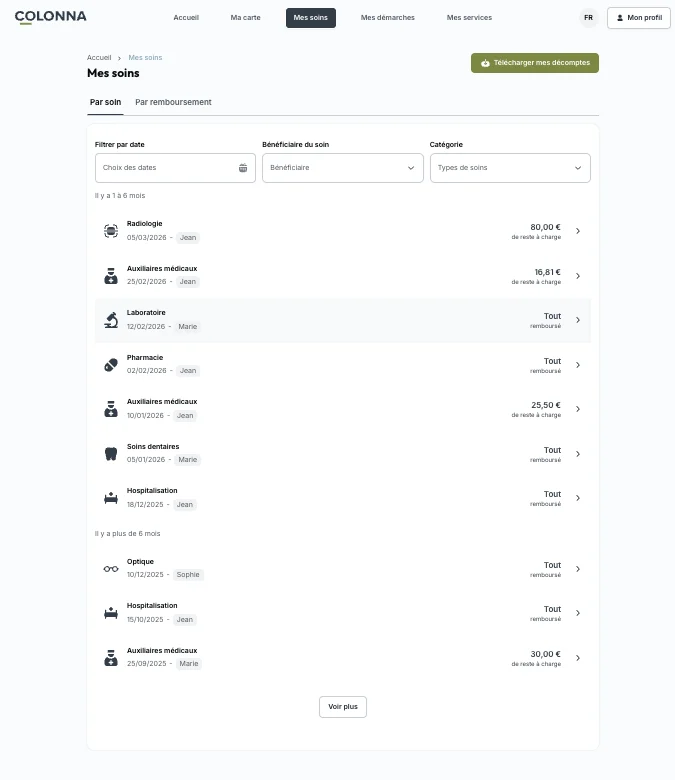Click the Laboratoire microscope icon
The height and width of the screenshot is (780, 675).
(111, 320)
